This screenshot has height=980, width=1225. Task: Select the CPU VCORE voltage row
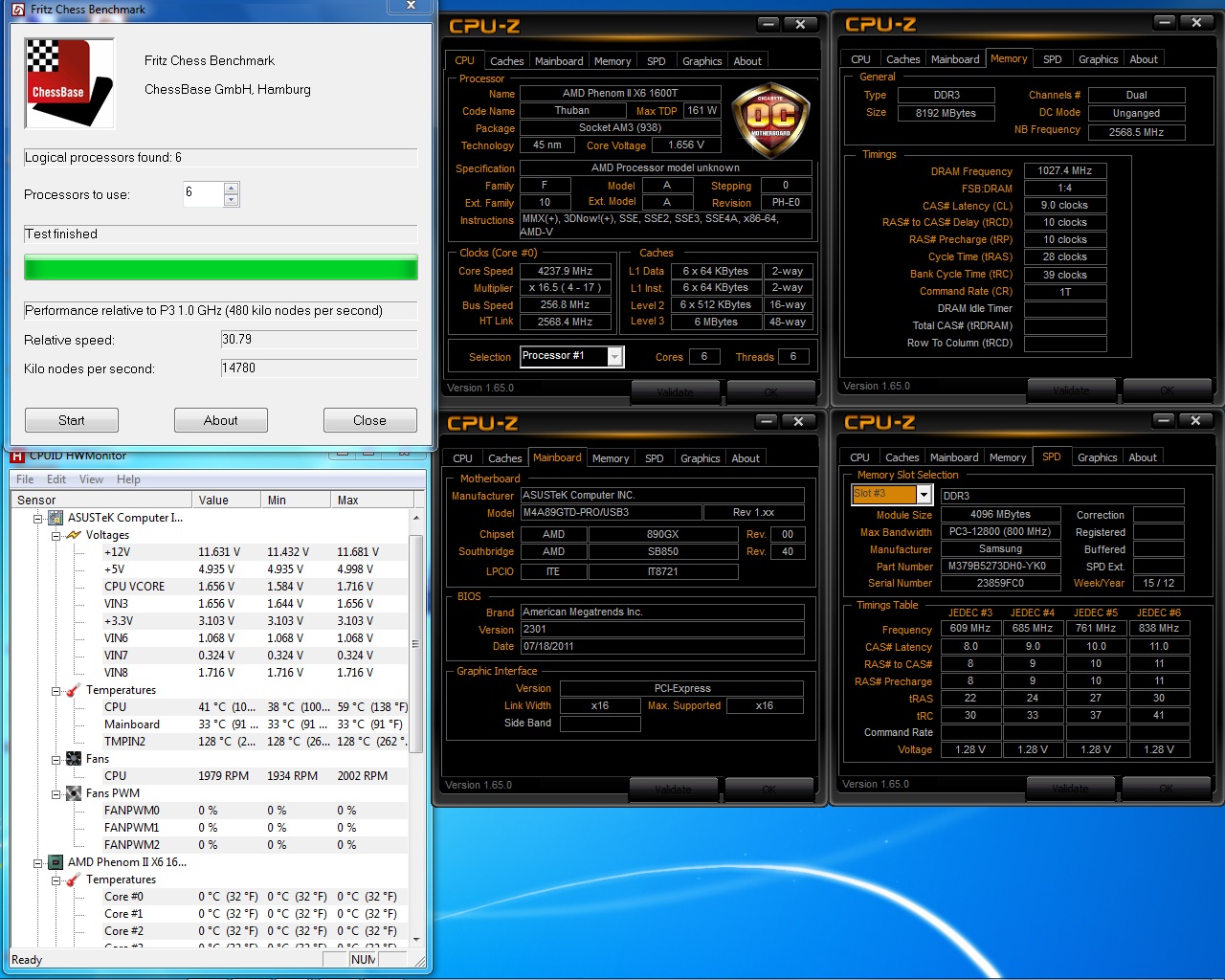pos(256,587)
